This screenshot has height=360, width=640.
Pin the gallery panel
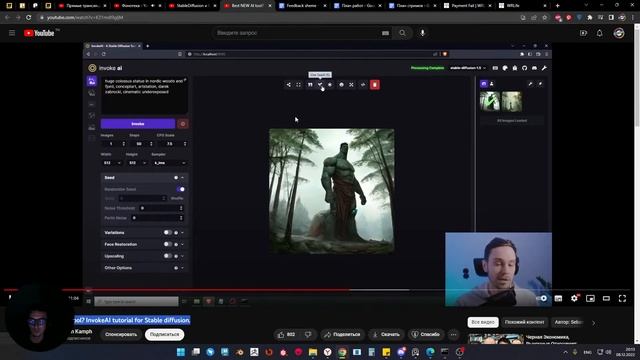(540, 84)
